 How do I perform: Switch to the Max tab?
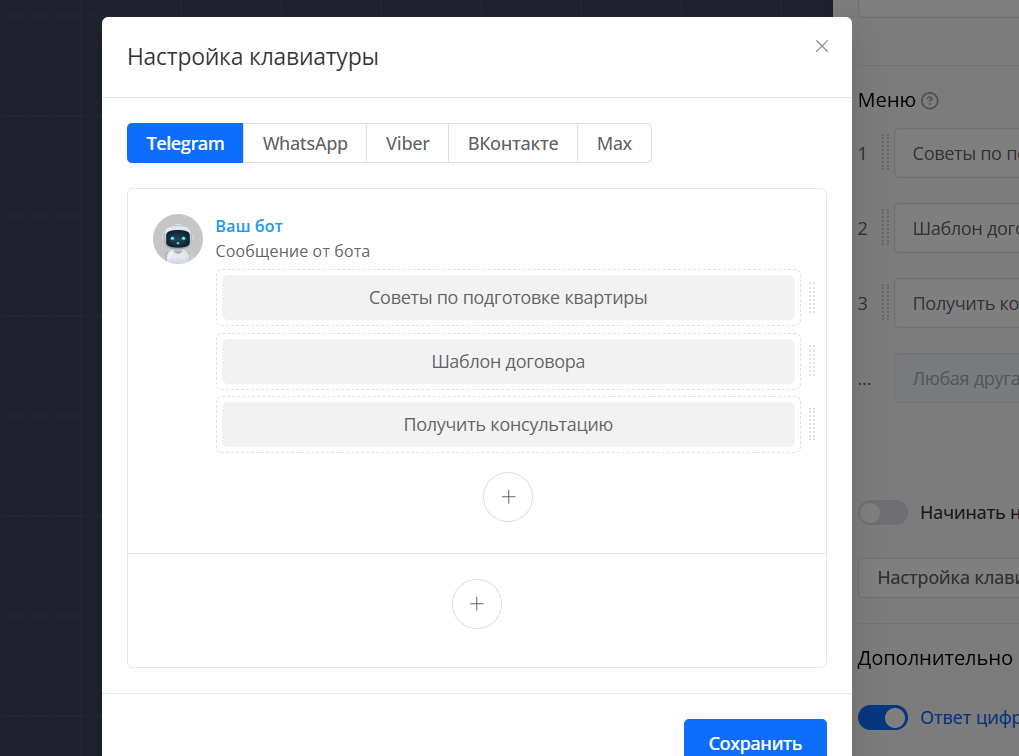[x=614, y=143]
